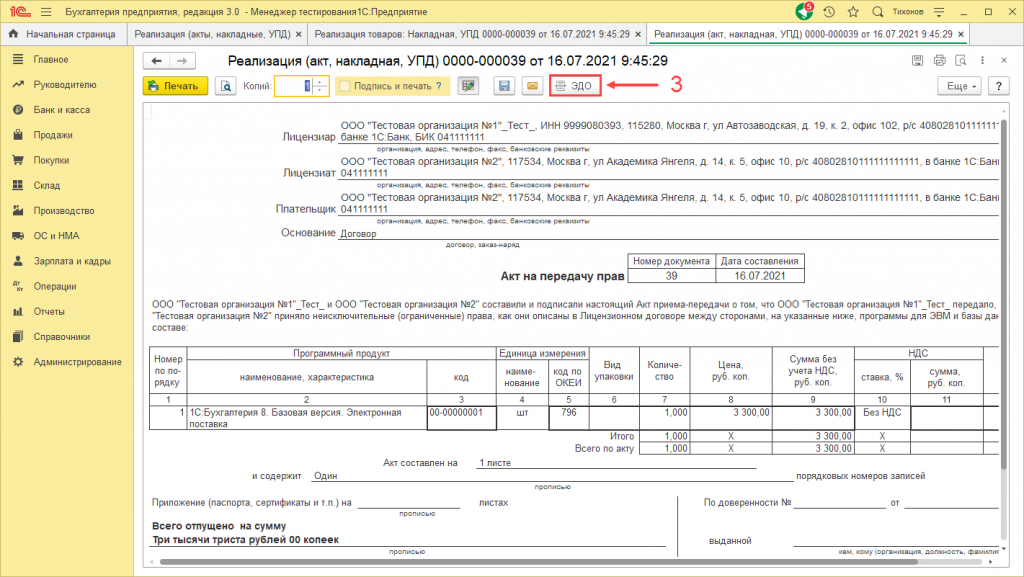This screenshot has height=577, width=1024.
Task: Click date value 16.07.2021
Action: (760, 275)
